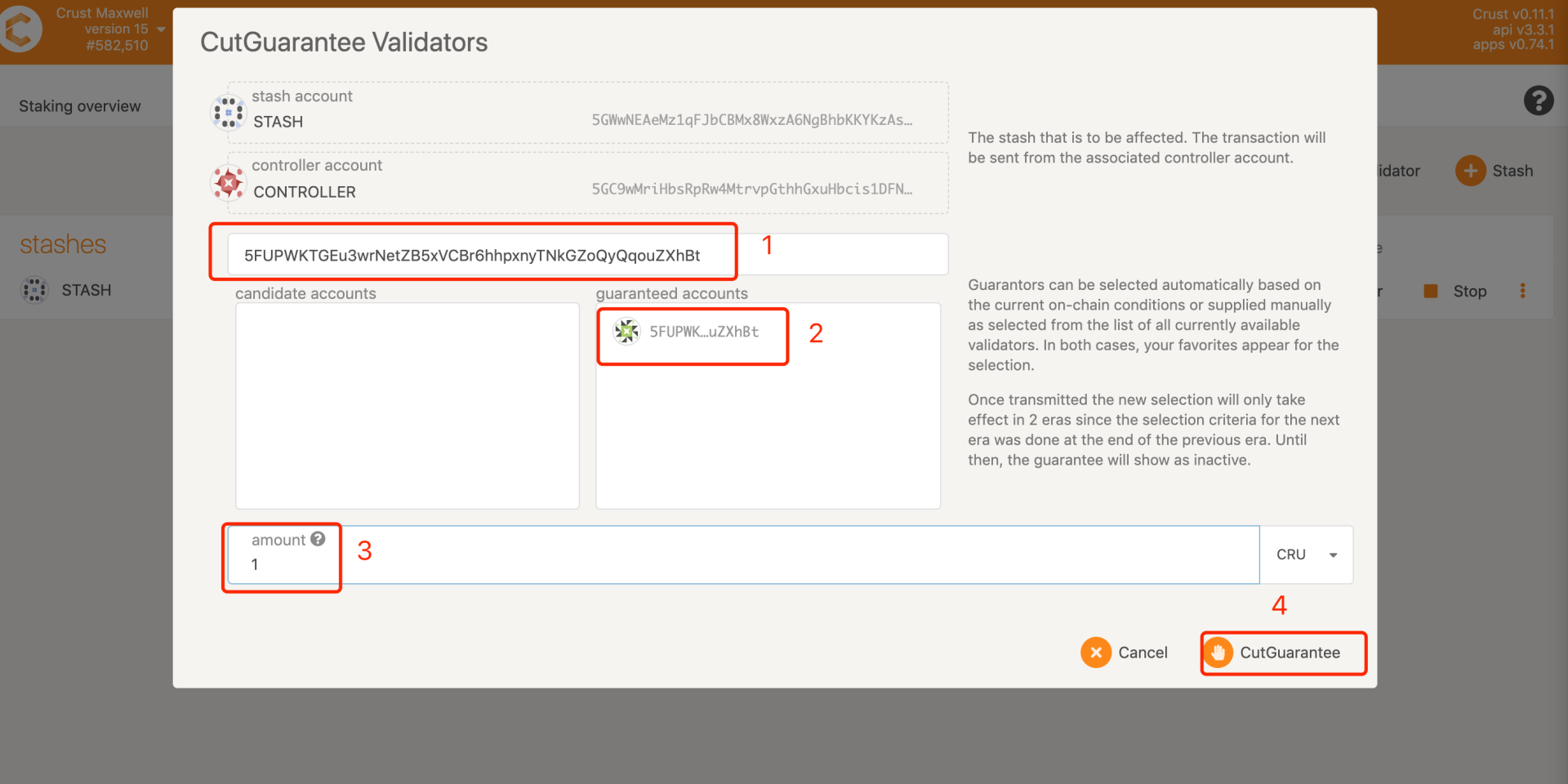Click the controller account field
The width and height of the screenshot is (1568, 784).
click(588, 183)
